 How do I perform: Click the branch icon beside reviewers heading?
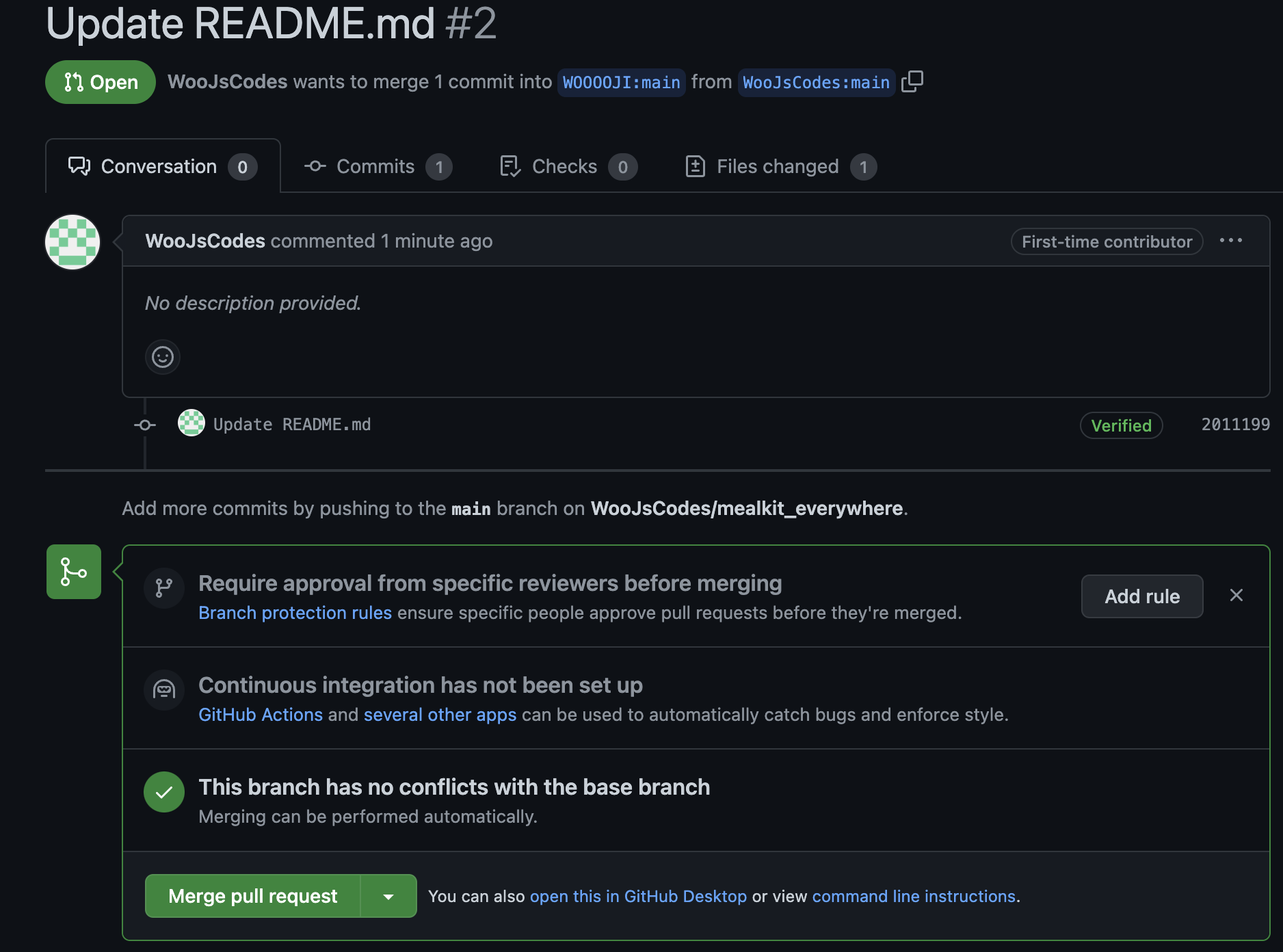click(164, 587)
